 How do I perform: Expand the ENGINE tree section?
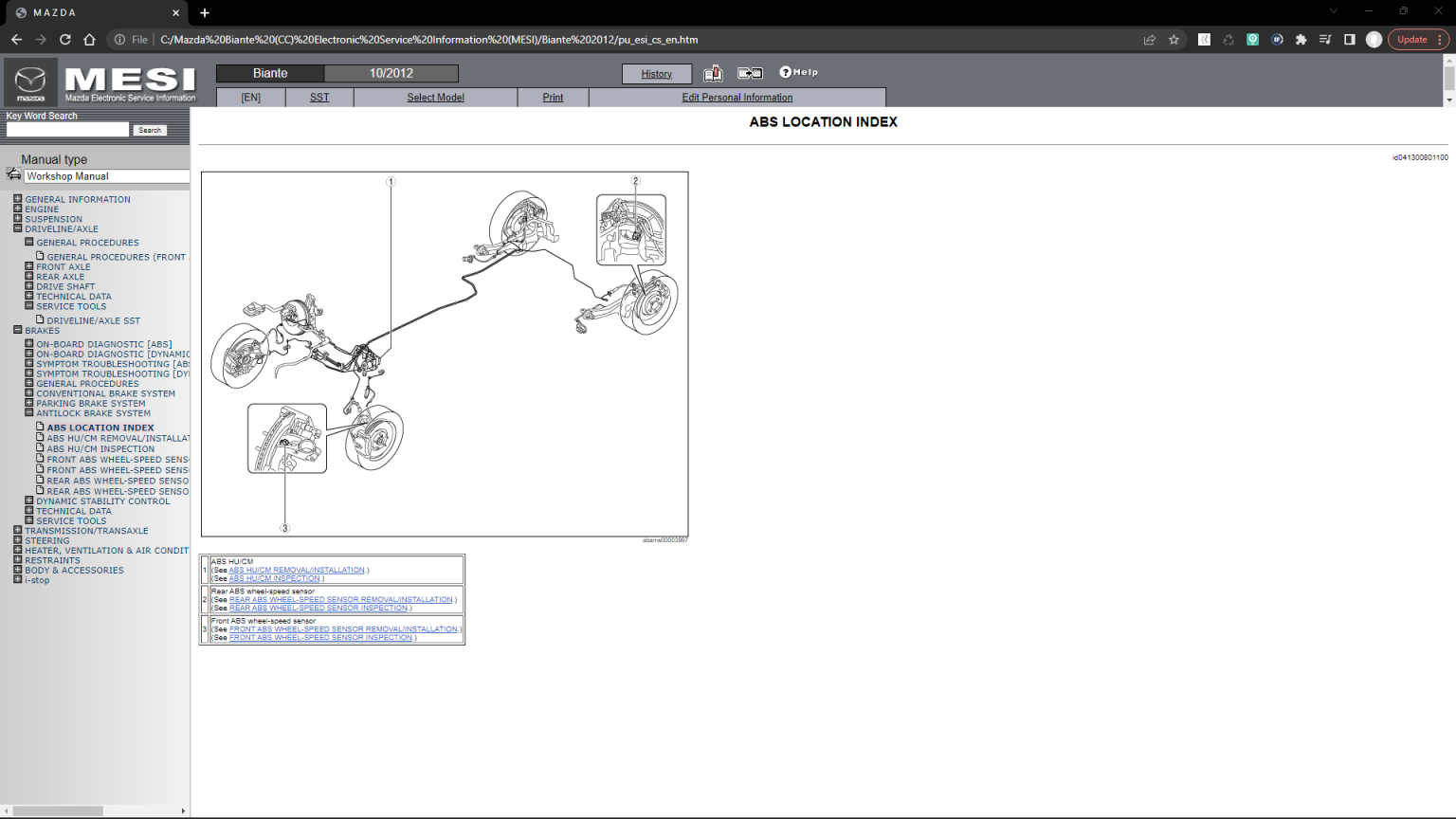[18, 209]
